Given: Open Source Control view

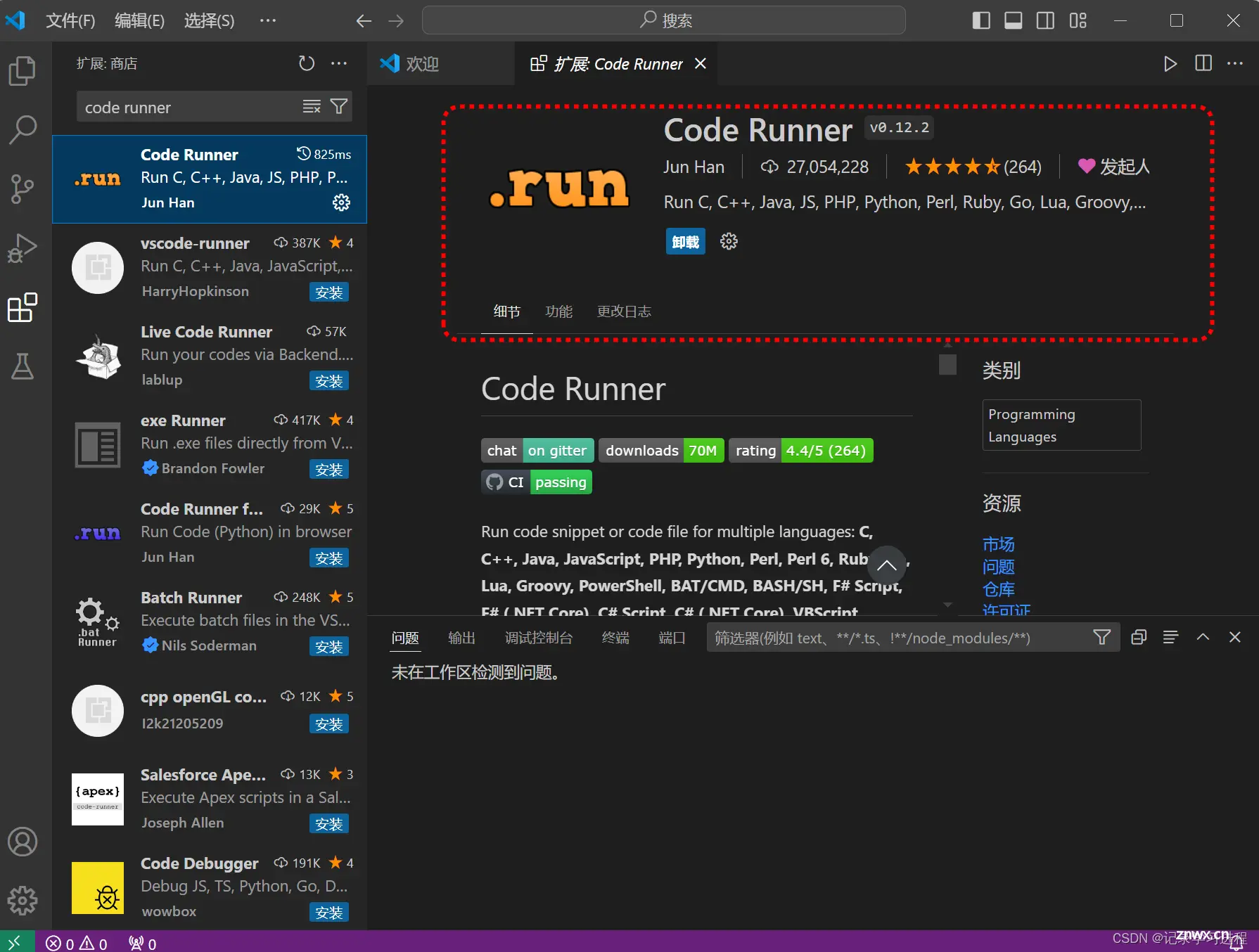Looking at the screenshot, I should tap(23, 188).
